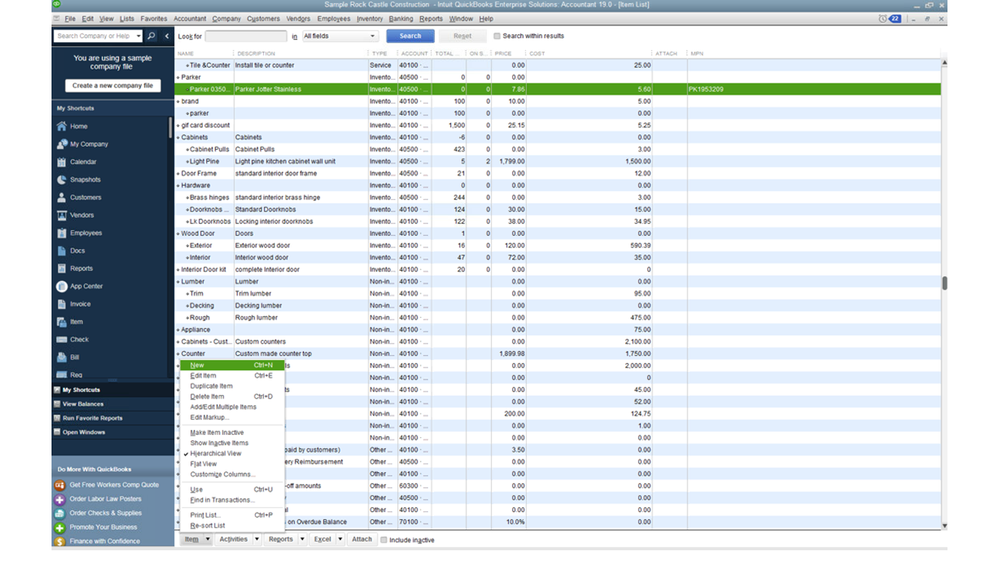Click the Look for text field

246,36
